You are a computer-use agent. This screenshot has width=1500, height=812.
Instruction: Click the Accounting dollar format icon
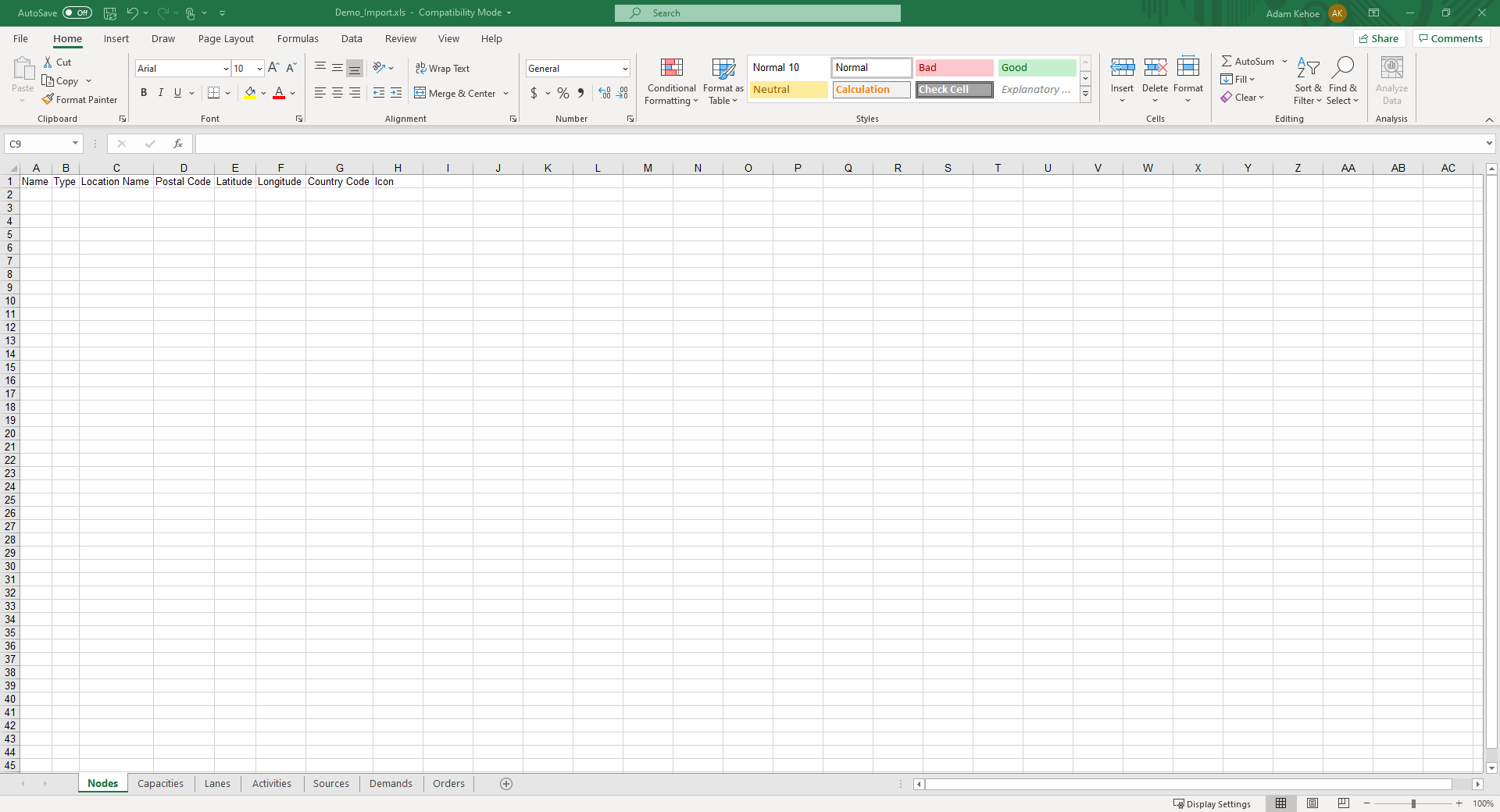(x=534, y=93)
